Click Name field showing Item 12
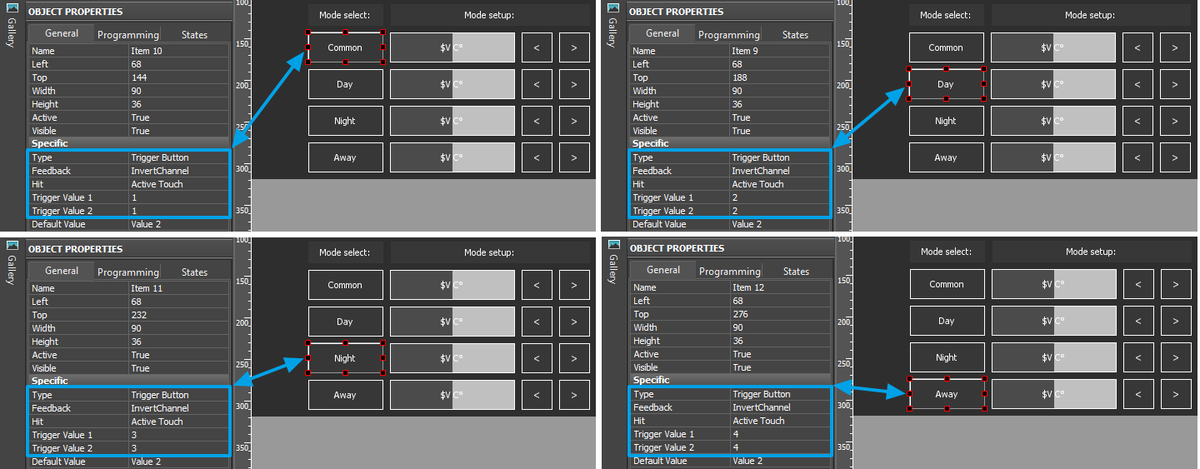The height and width of the screenshot is (469, 1200). [x=780, y=288]
